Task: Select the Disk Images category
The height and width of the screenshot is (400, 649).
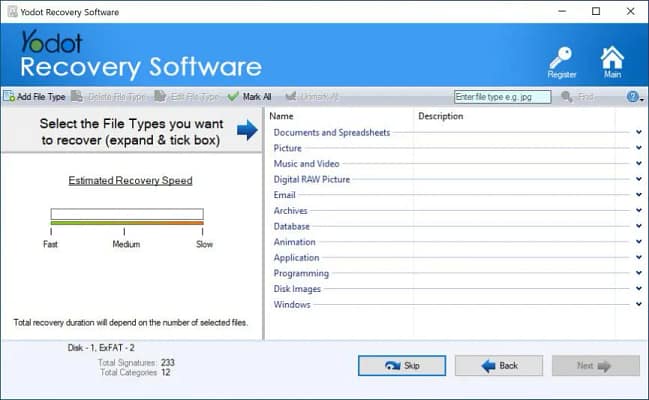Action: pos(297,289)
